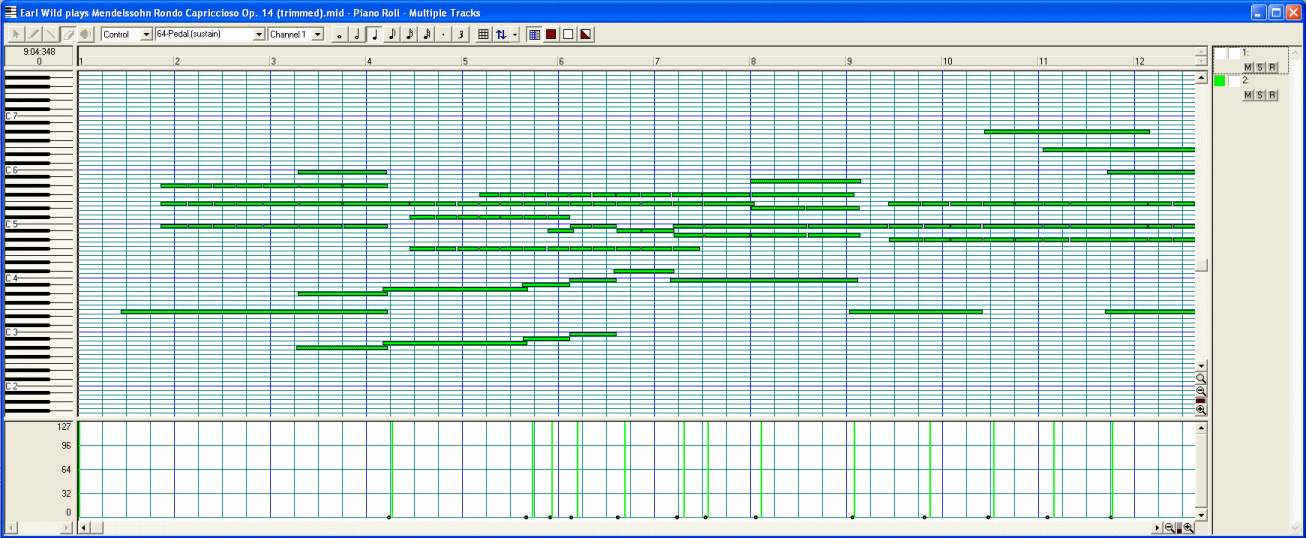Click vertical zoom in magnifier icon
Screen dimensions: 1306x538
(x=1201, y=410)
